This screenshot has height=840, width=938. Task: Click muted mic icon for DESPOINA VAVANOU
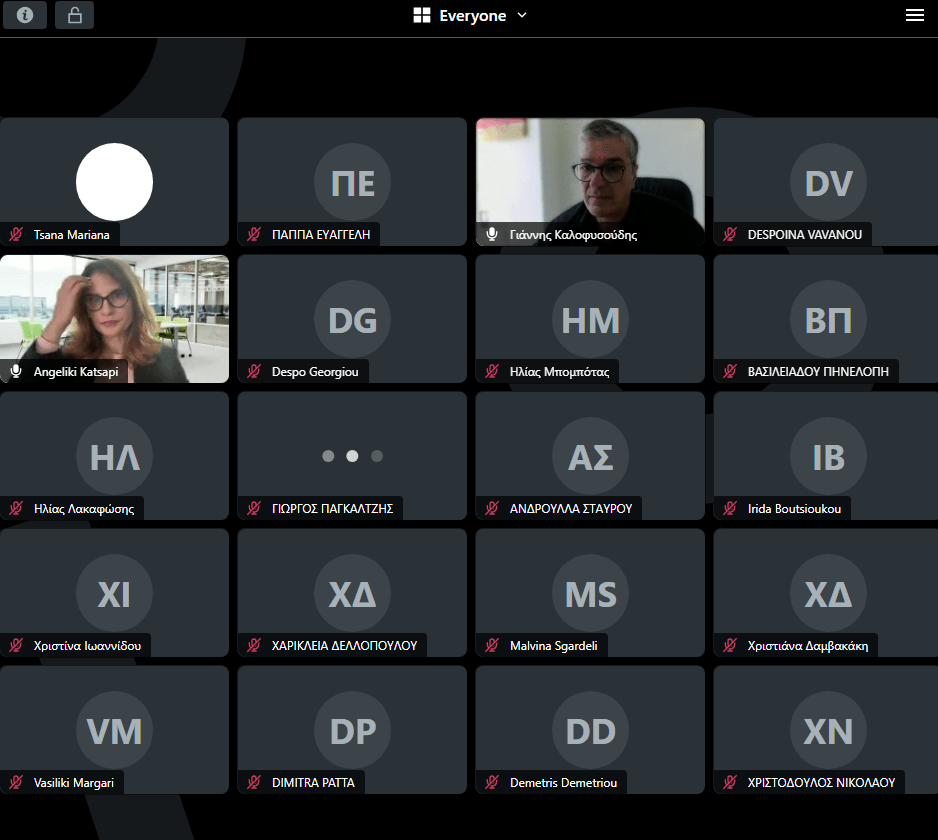click(730, 235)
